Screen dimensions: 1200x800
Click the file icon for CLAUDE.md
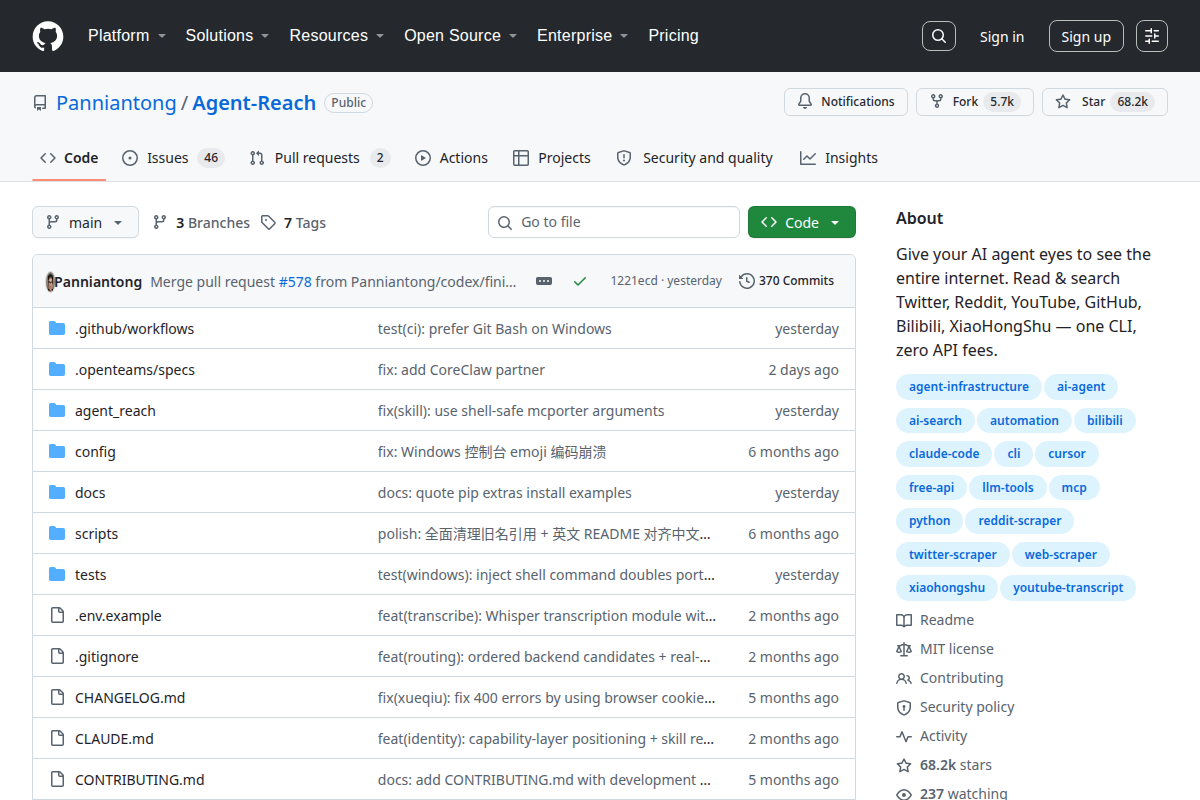point(57,739)
